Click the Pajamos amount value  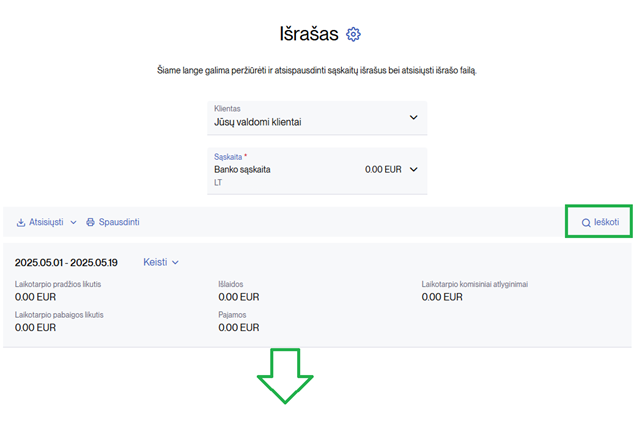click(239, 328)
